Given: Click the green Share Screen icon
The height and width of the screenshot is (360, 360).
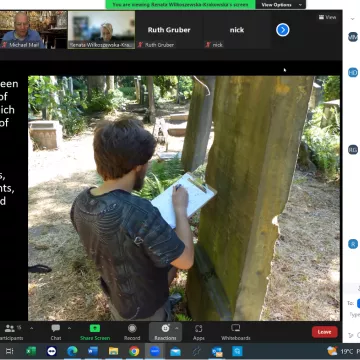Looking at the screenshot, I should click(x=95, y=328).
